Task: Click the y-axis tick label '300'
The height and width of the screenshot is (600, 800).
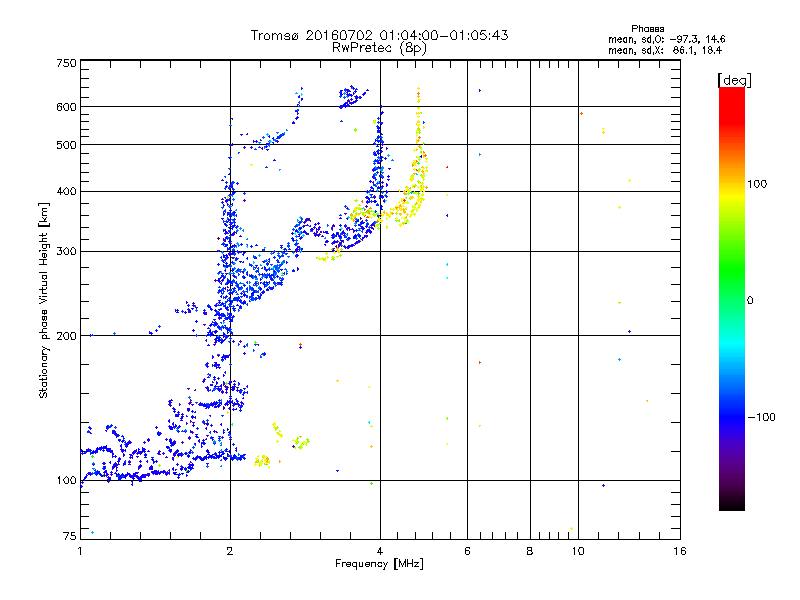Action: pyautogui.click(x=66, y=252)
